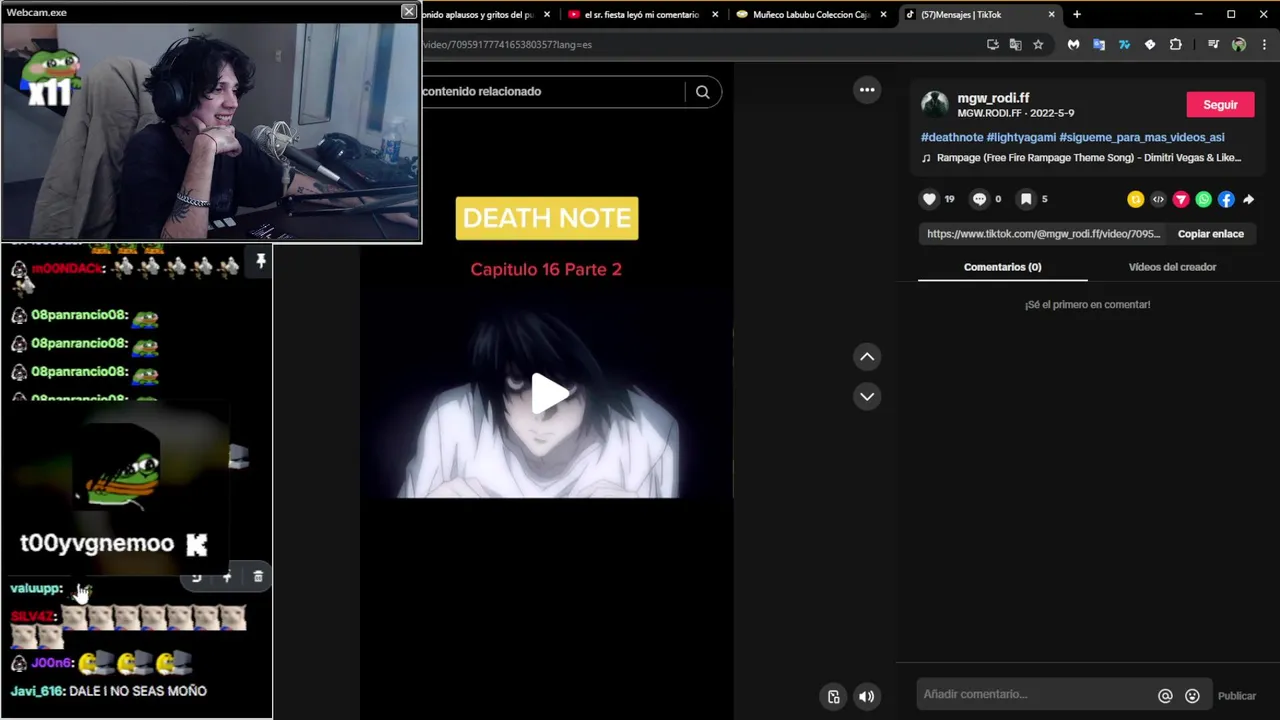Click the Publicar button
1280x720 pixels.
(x=1236, y=696)
